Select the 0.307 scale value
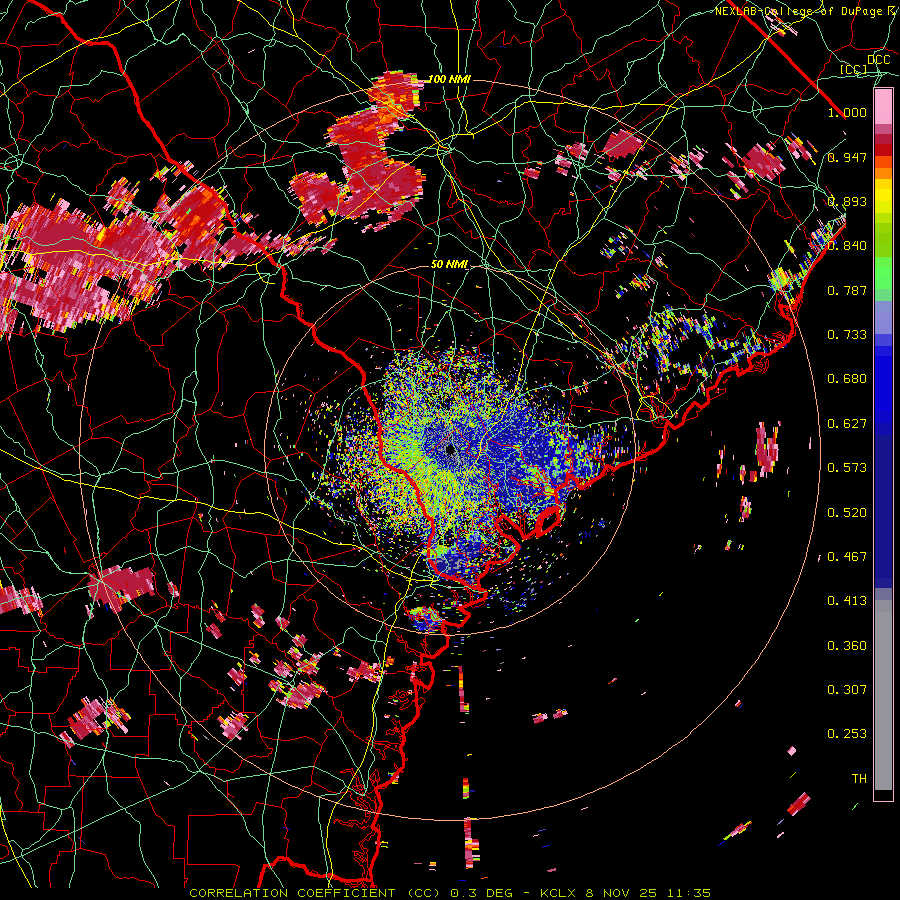This screenshot has width=900, height=900. [847, 690]
